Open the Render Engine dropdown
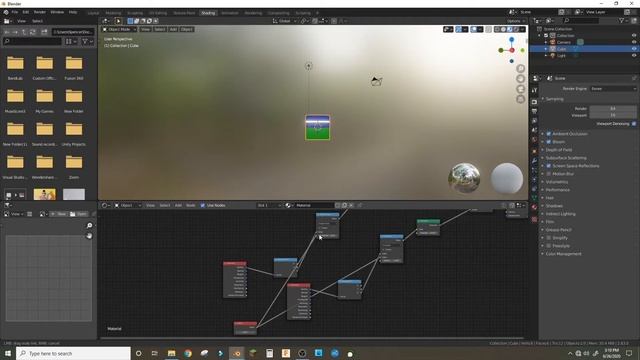 coord(613,89)
